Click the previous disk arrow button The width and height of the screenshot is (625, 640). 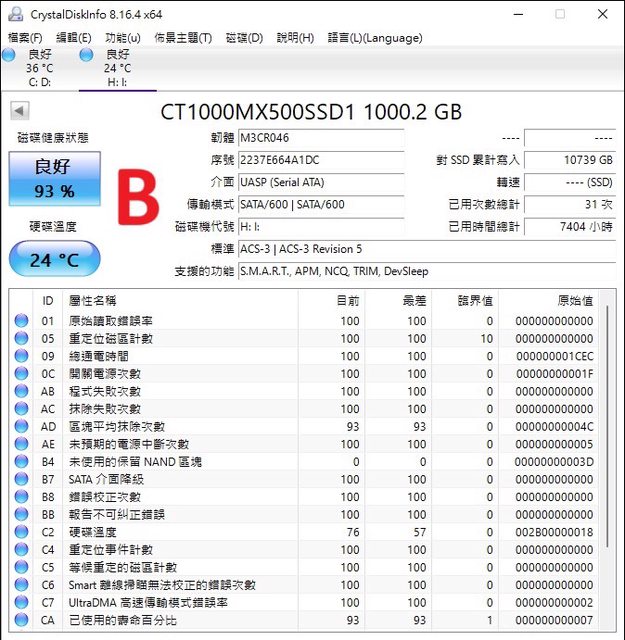tap(19, 111)
